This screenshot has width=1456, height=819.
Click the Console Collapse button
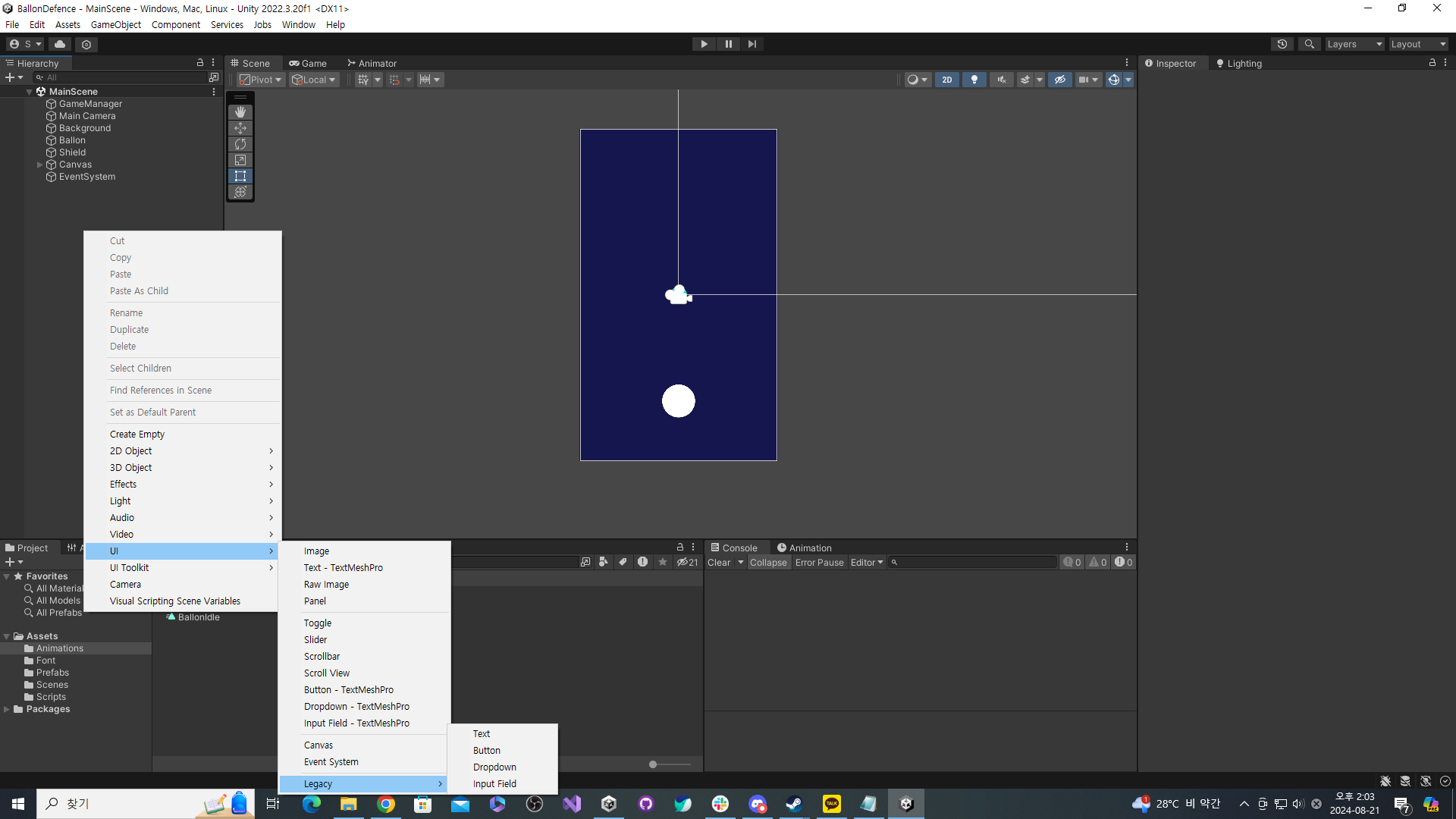pos(768,563)
